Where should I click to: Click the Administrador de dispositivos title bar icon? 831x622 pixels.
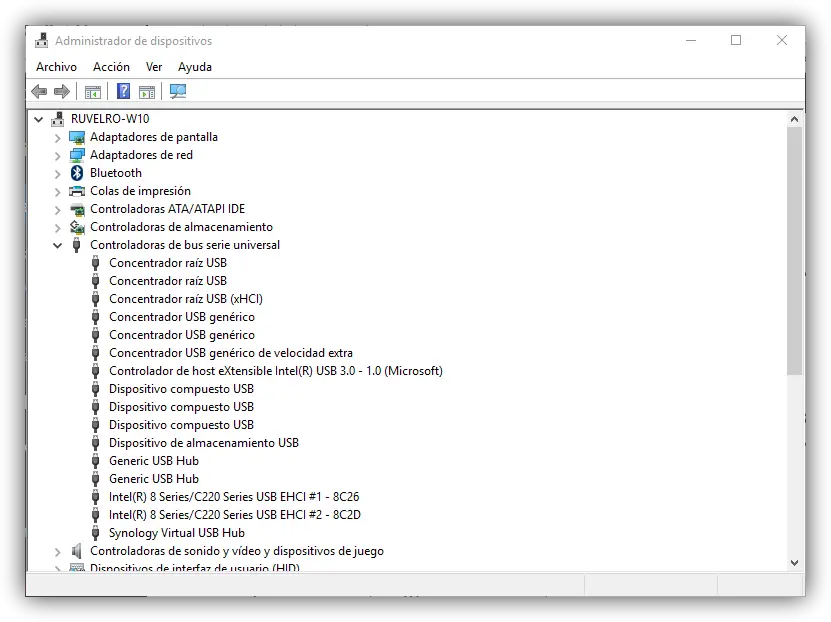41,40
